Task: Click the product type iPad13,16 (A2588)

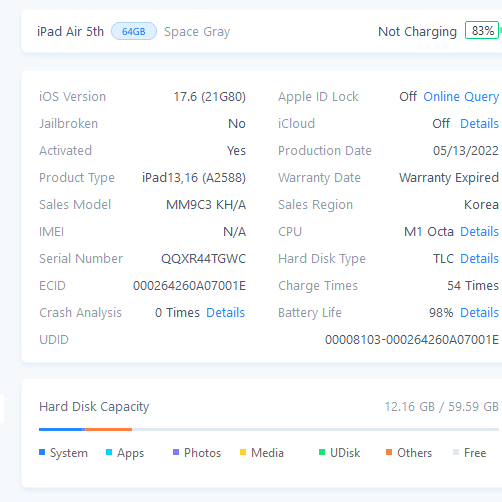Action: click(x=194, y=178)
